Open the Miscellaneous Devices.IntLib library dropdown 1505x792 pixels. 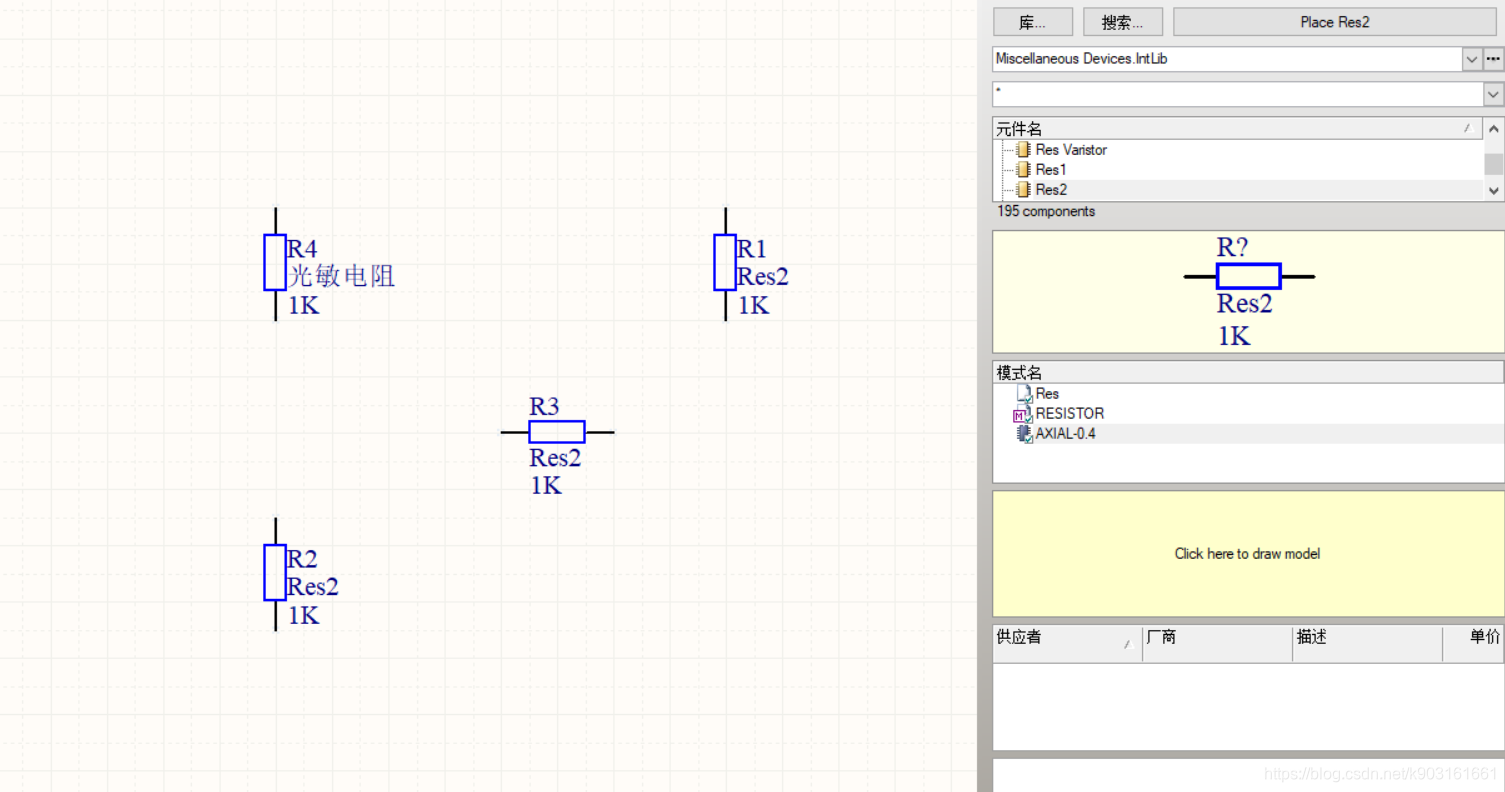click(x=1472, y=59)
